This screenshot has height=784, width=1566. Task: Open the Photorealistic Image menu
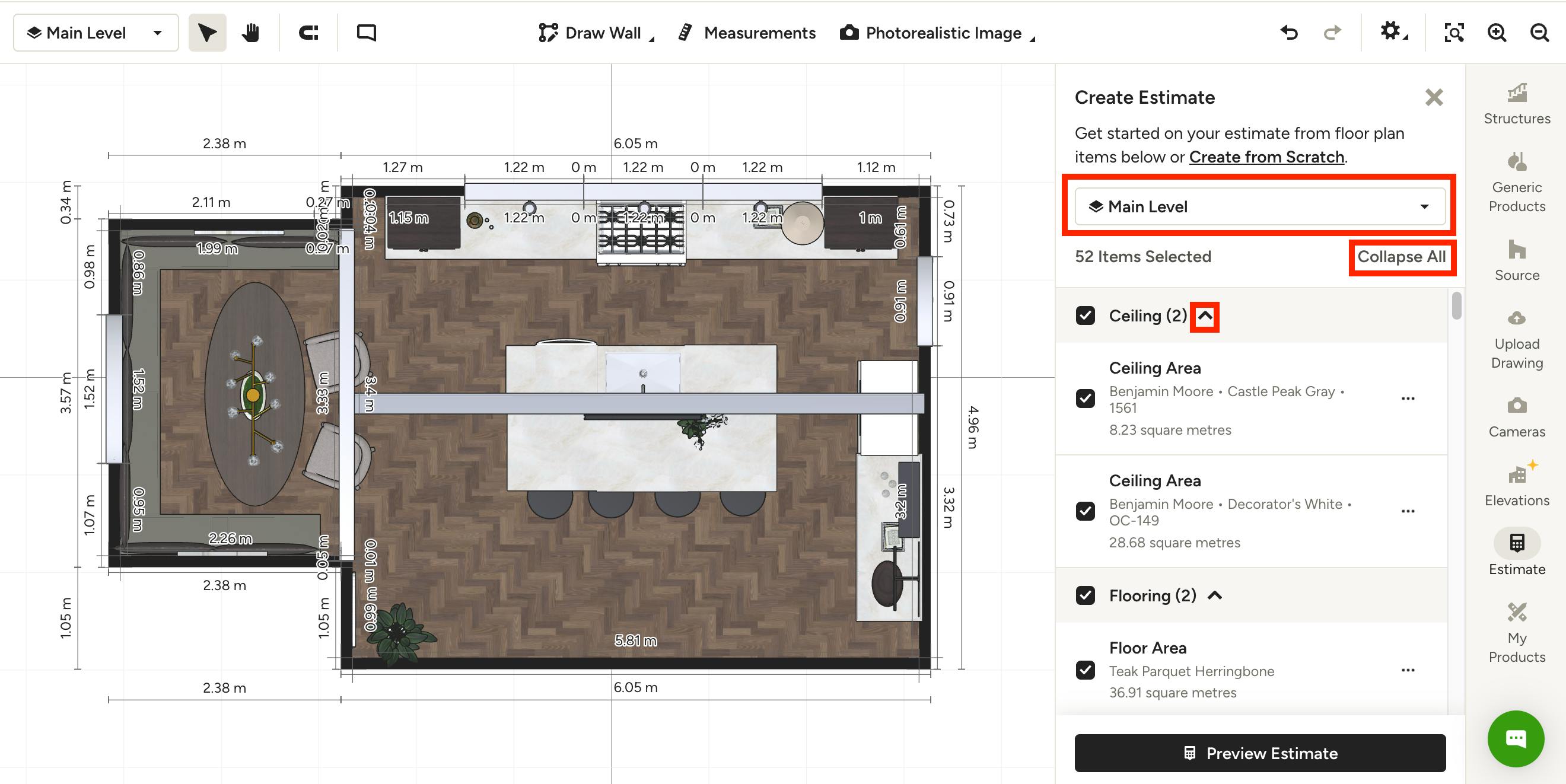click(x=936, y=33)
